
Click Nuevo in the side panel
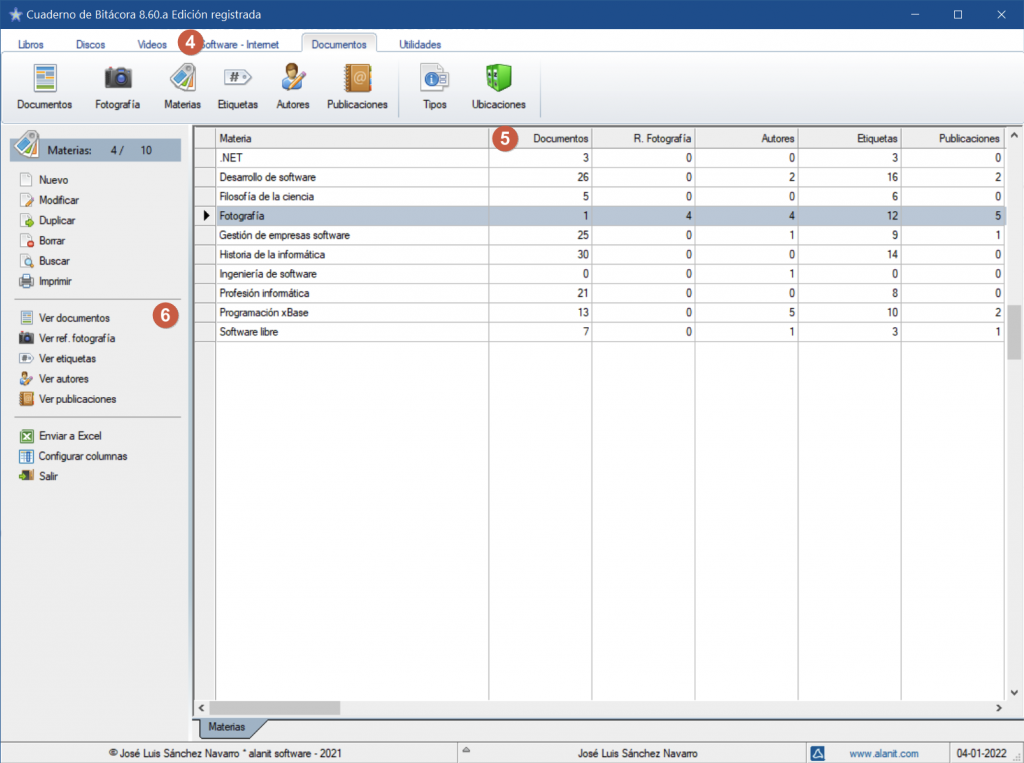click(53, 180)
